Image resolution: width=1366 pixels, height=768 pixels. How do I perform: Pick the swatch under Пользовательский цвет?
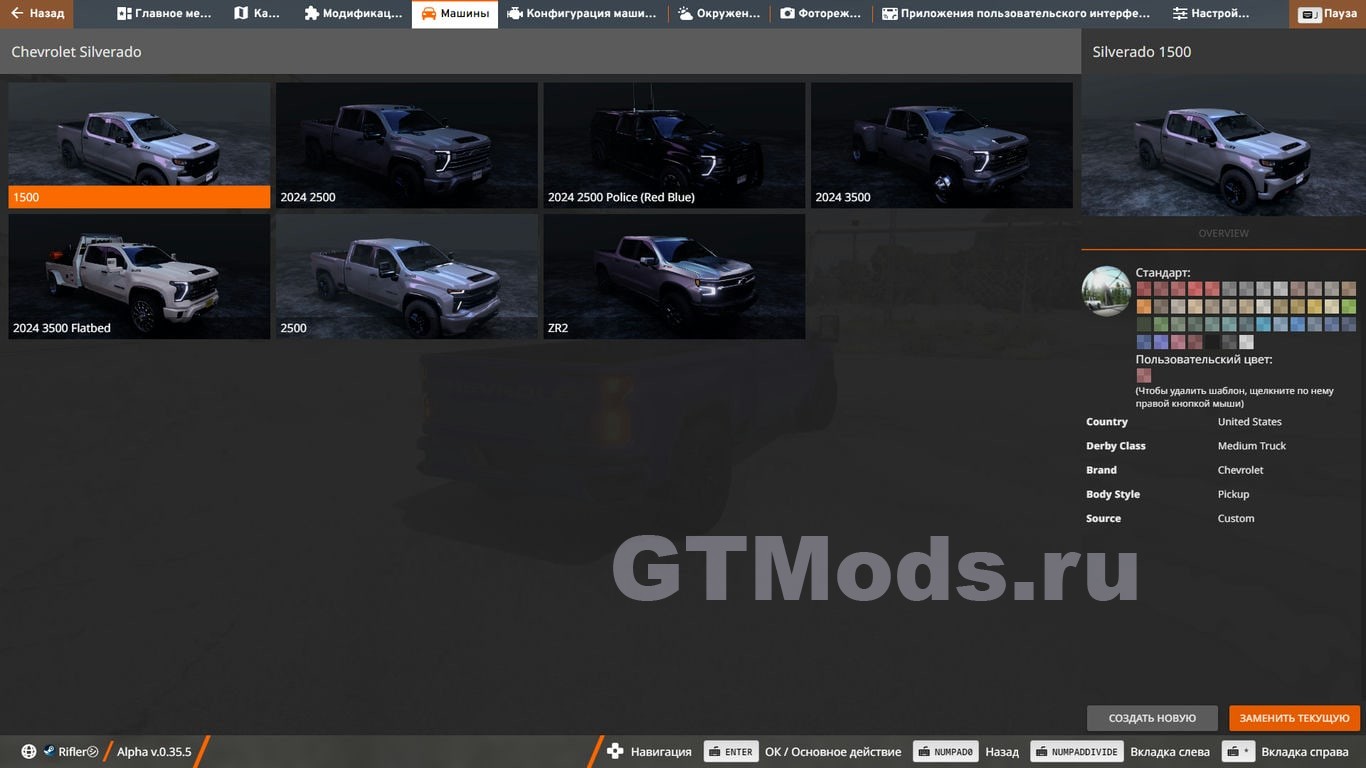pos(1144,376)
